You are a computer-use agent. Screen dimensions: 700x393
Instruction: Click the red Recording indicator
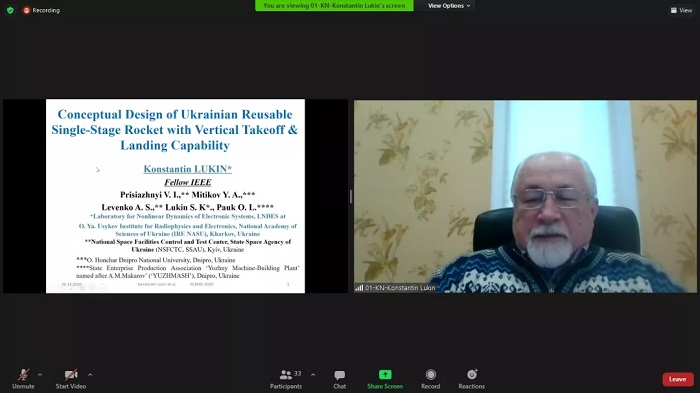point(42,10)
